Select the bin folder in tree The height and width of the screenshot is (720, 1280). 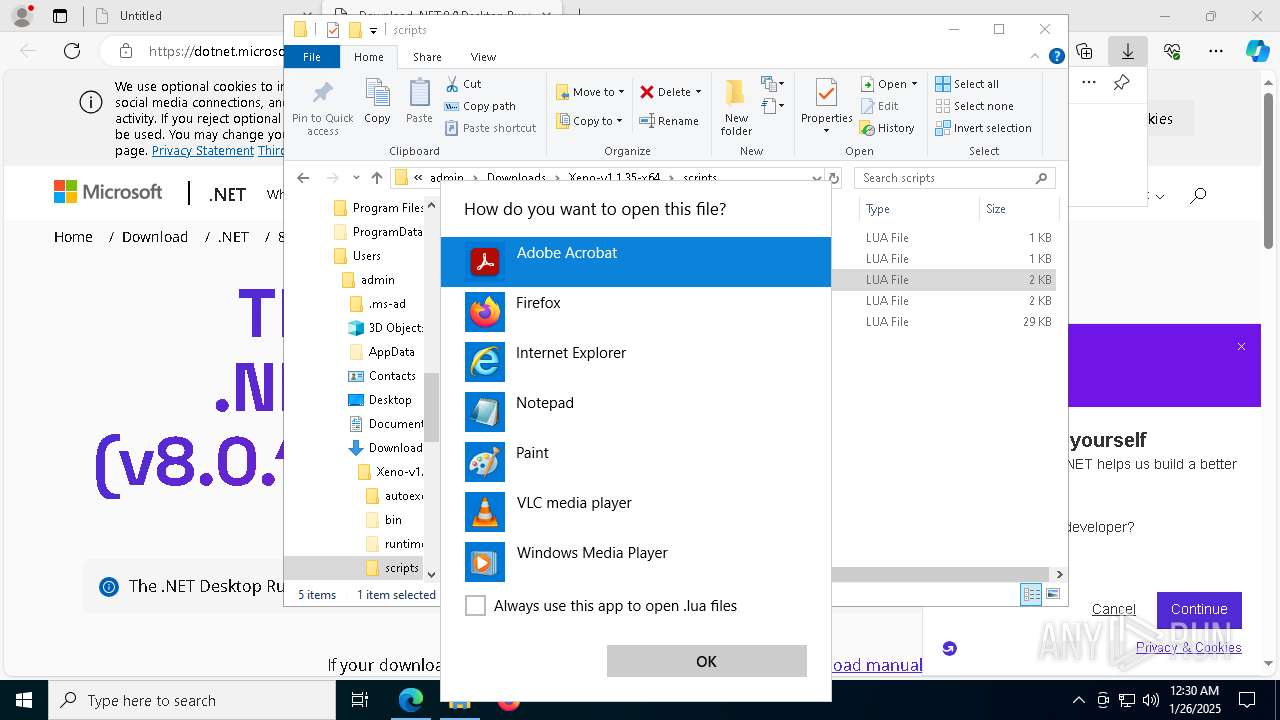click(384, 520)
